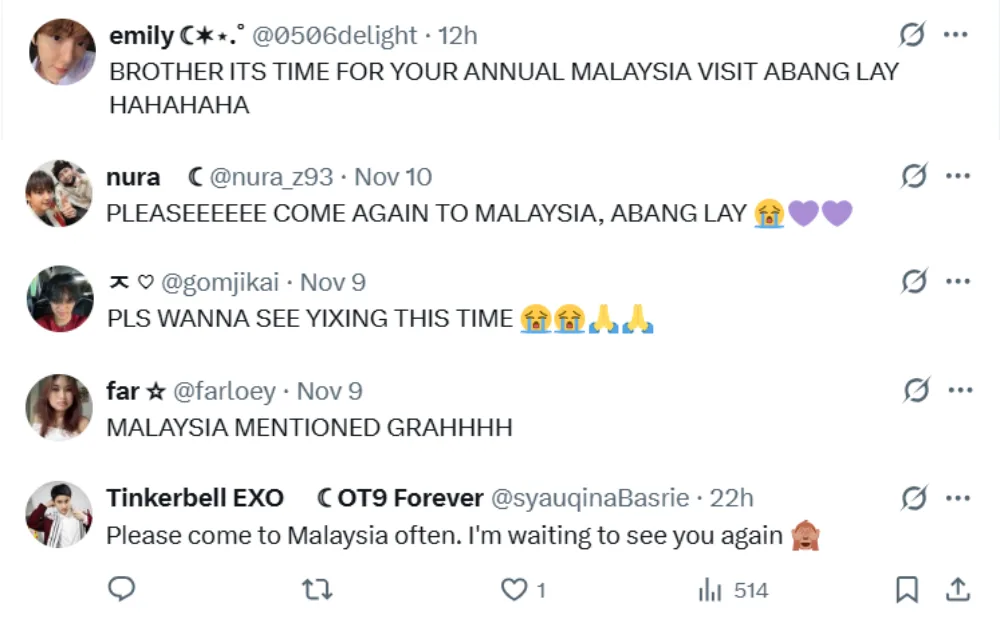Viewport: 1000px width, 623px height.
Task: Open more options menu on nura's tweet
Action: coord(958,176)
